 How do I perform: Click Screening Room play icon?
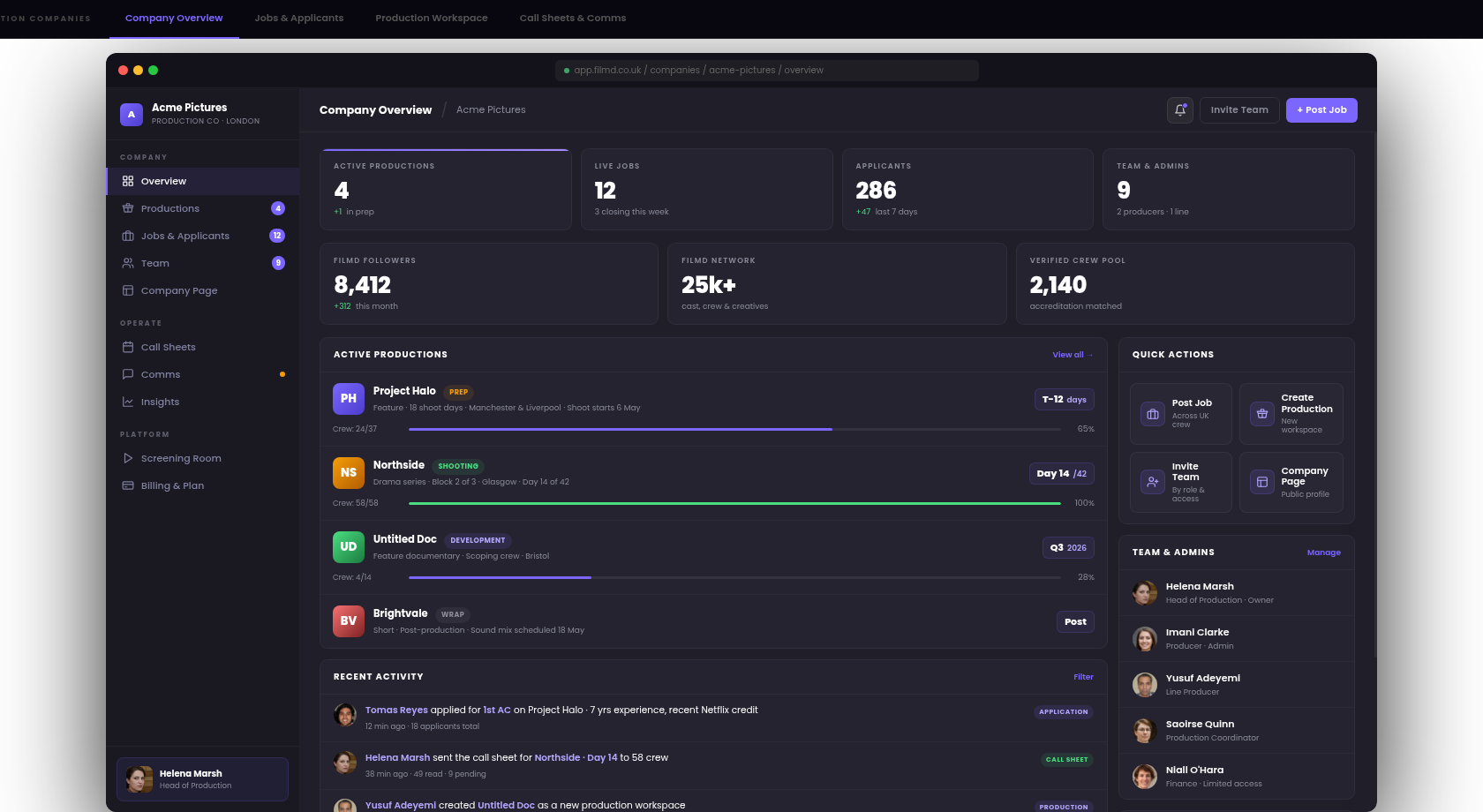[128, 458]
